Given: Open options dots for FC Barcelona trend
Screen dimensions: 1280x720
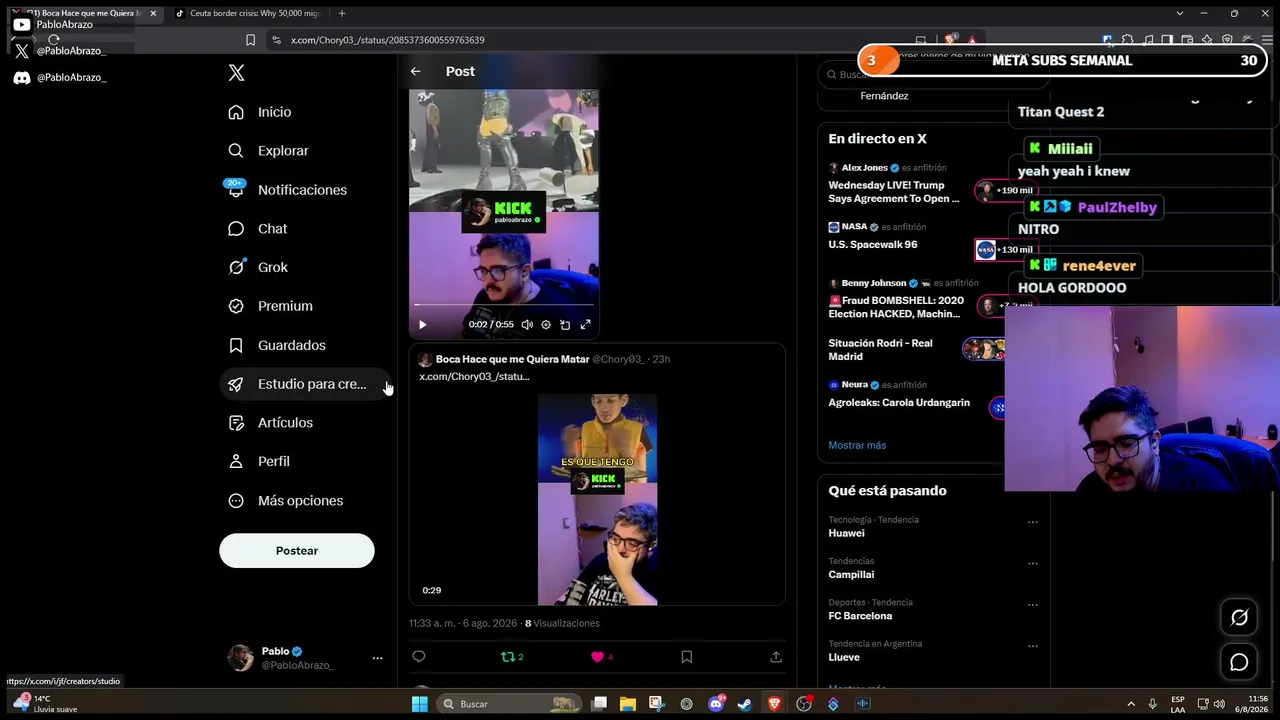Looking at the screenshot, I should coord(1032,605).
